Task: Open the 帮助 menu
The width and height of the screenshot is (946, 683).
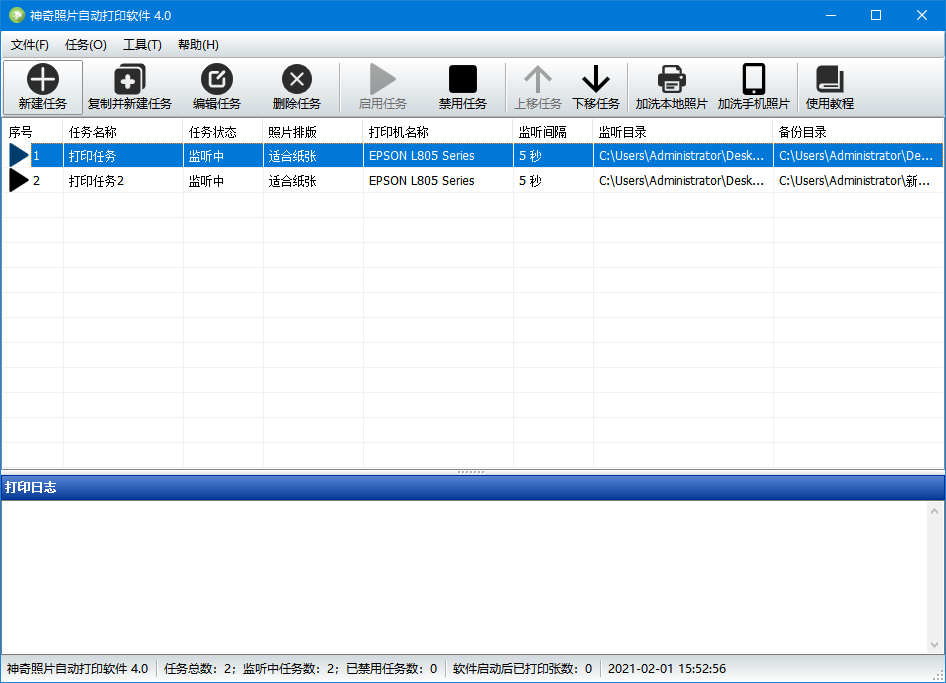Action: (x=197, y=44)
